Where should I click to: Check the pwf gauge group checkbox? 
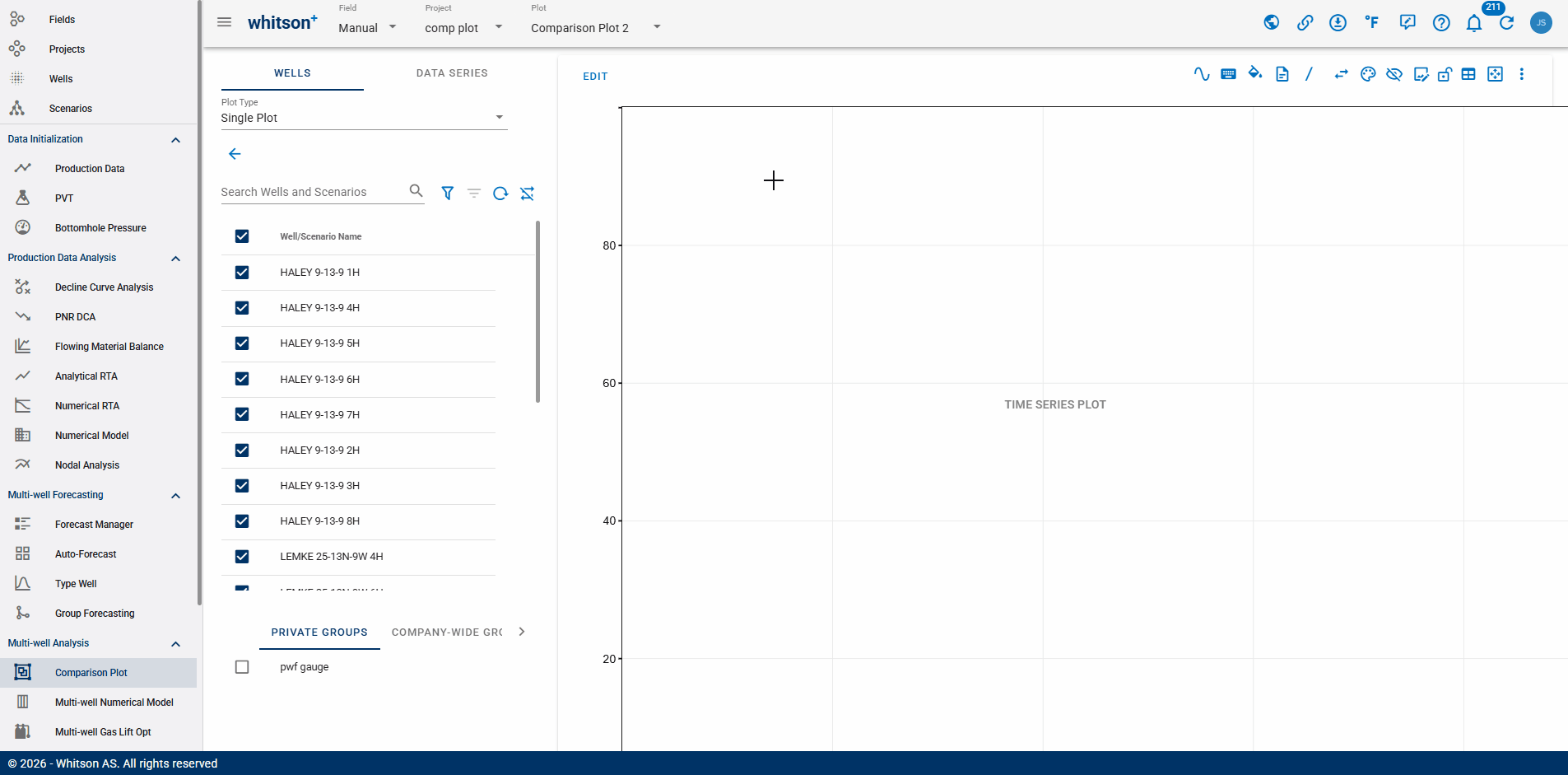242,667
